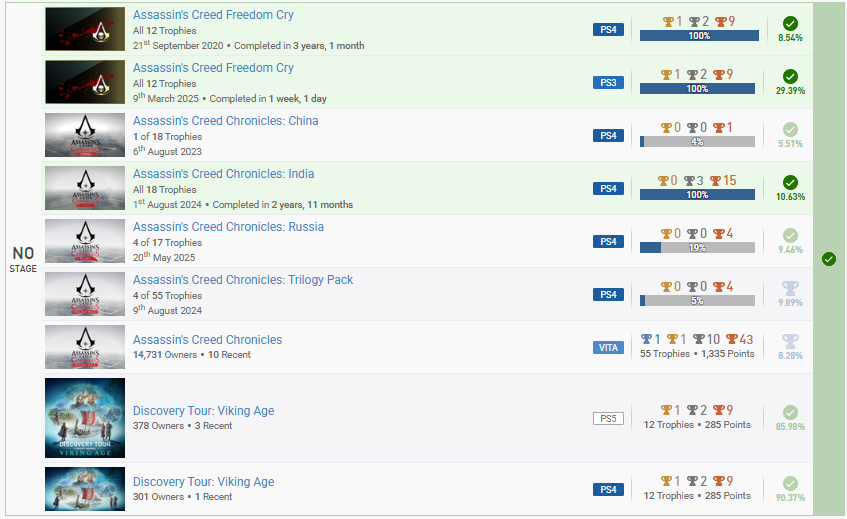Click faded checkmark showing 5.51%

tap(790, 129)
